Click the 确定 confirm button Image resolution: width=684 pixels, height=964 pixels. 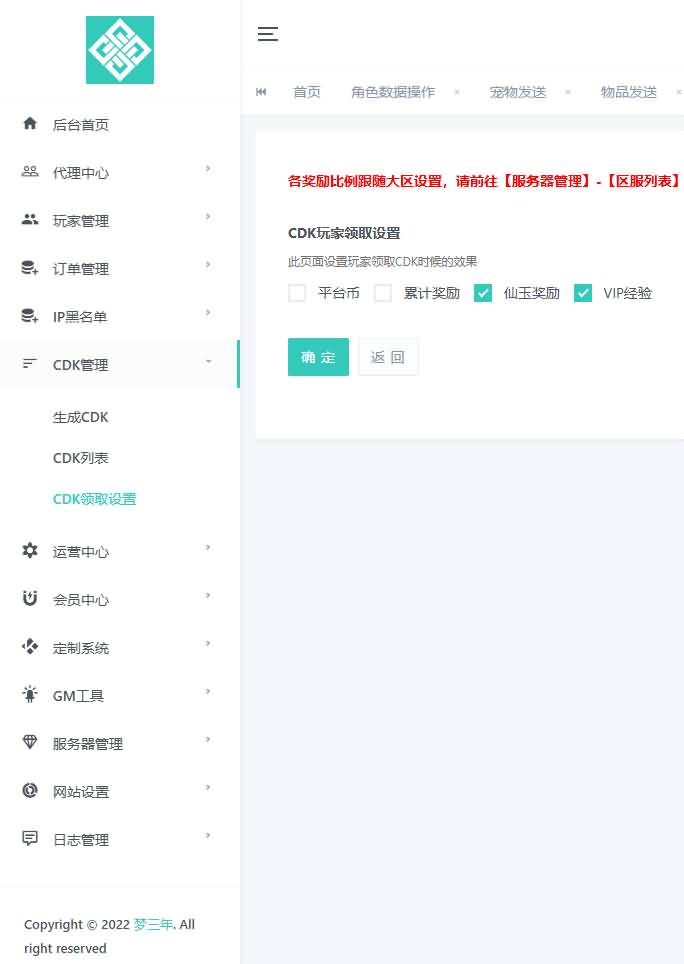[x=318, y=357]
